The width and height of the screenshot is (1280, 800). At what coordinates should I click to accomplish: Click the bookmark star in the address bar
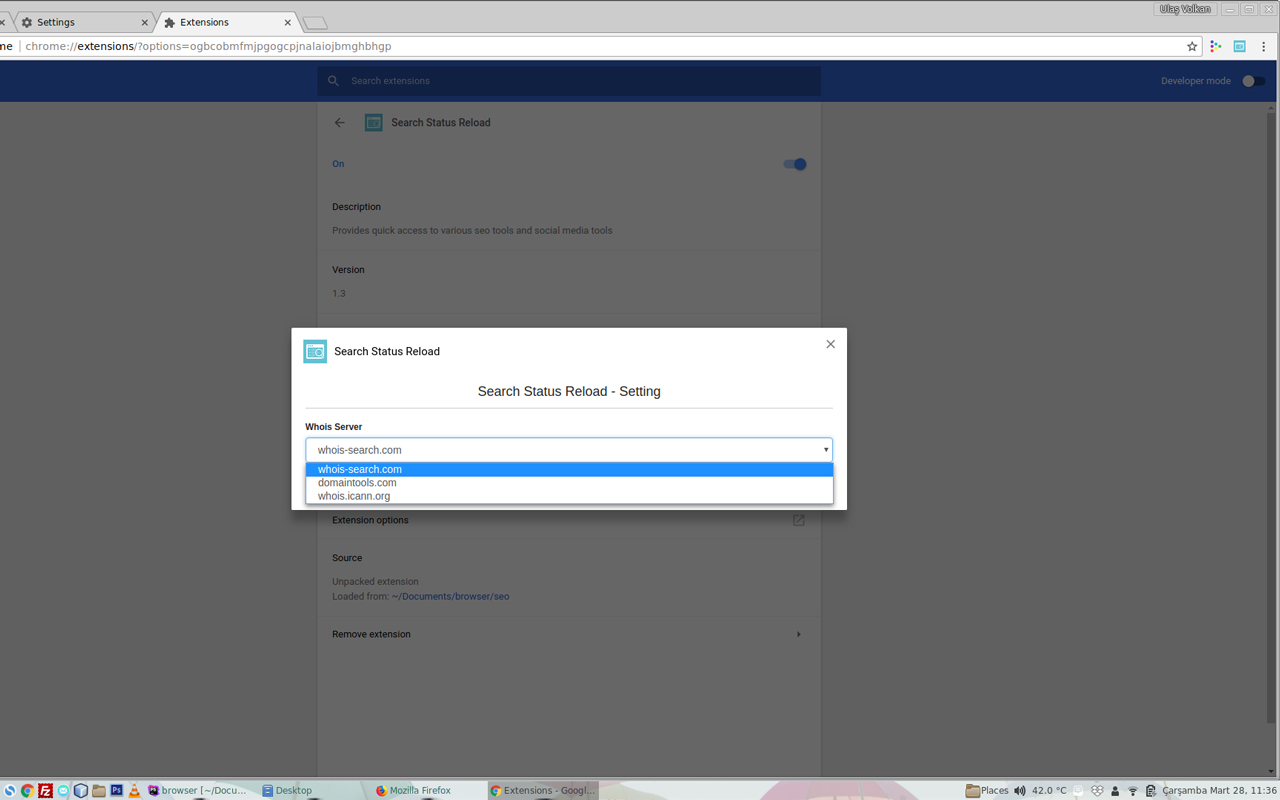[x=1192, y=46]
